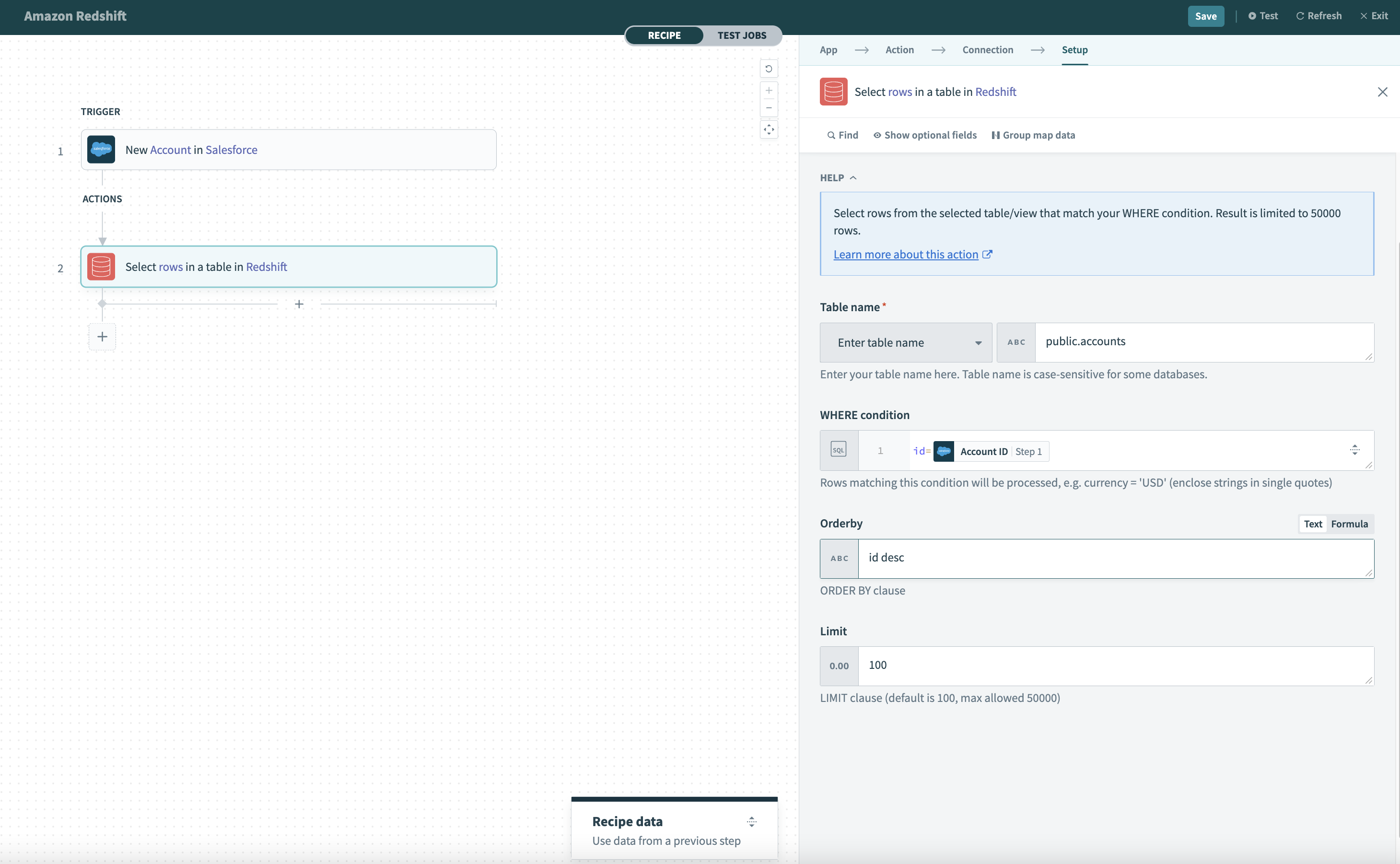Reset the recipe canvas zoom
Image resolution: width=1400 pixels, height=864 pixels.
coord(769,69)
